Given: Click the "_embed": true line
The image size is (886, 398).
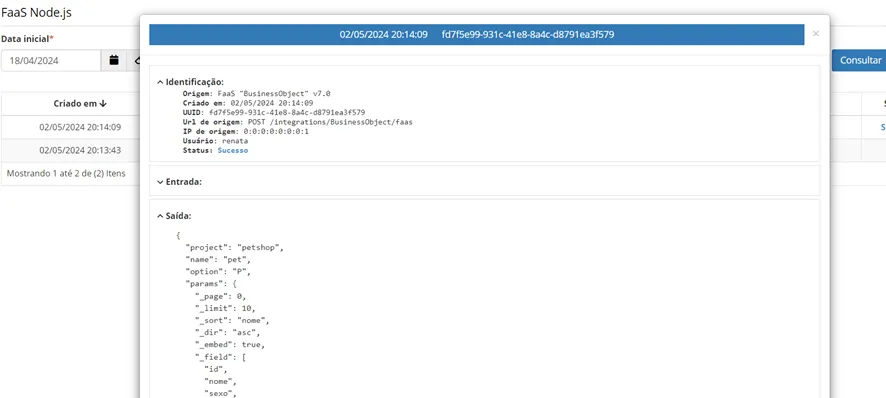Looking at the screenshot, I should point(230,344).
